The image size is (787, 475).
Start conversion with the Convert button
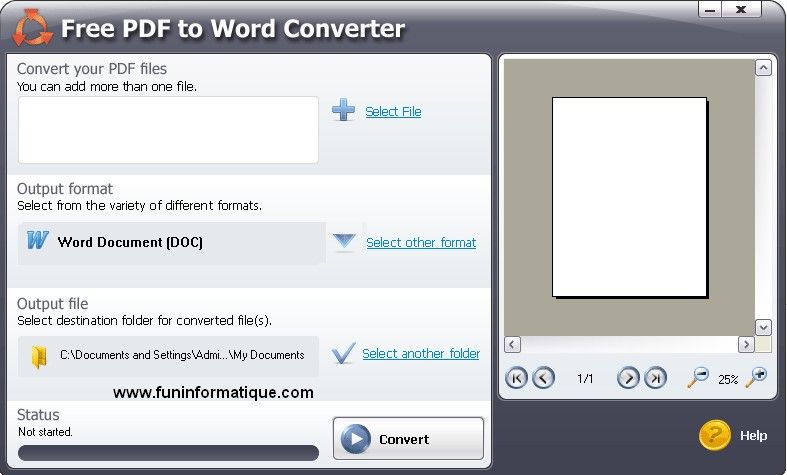tap(408, 438)
